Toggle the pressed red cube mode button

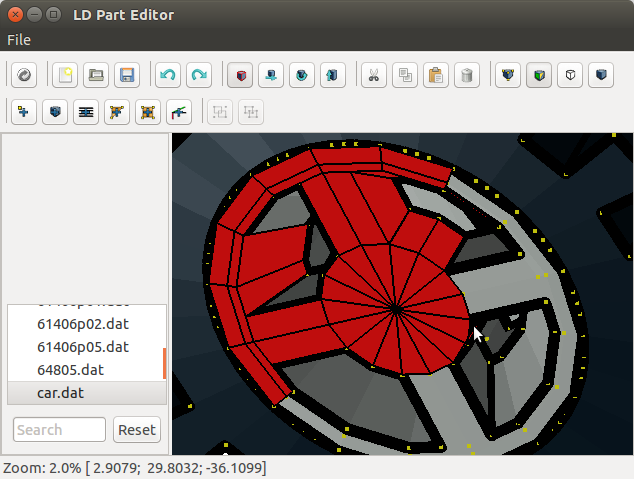[240, 75]
